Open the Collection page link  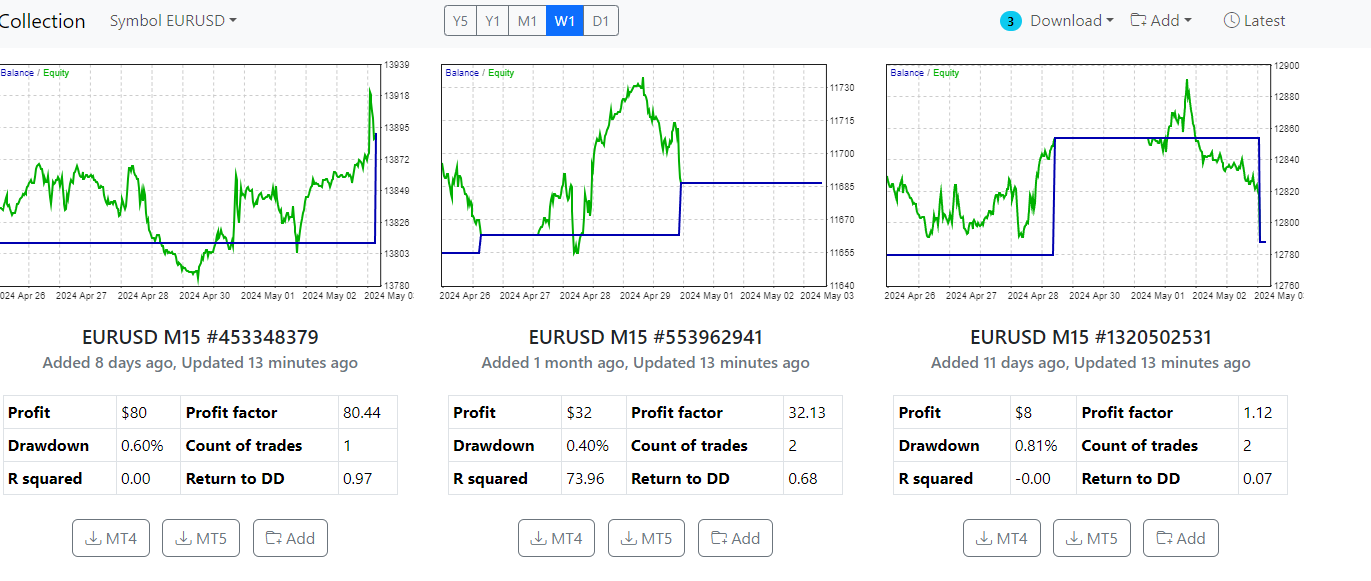(43, 20)
